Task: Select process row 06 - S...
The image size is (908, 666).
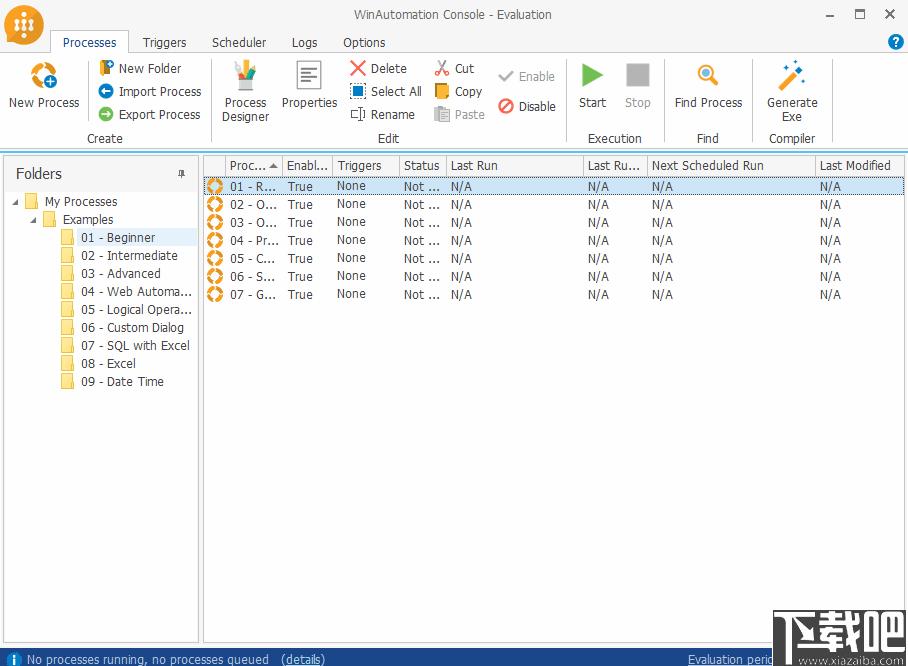Action: click(x=554, y=276)
